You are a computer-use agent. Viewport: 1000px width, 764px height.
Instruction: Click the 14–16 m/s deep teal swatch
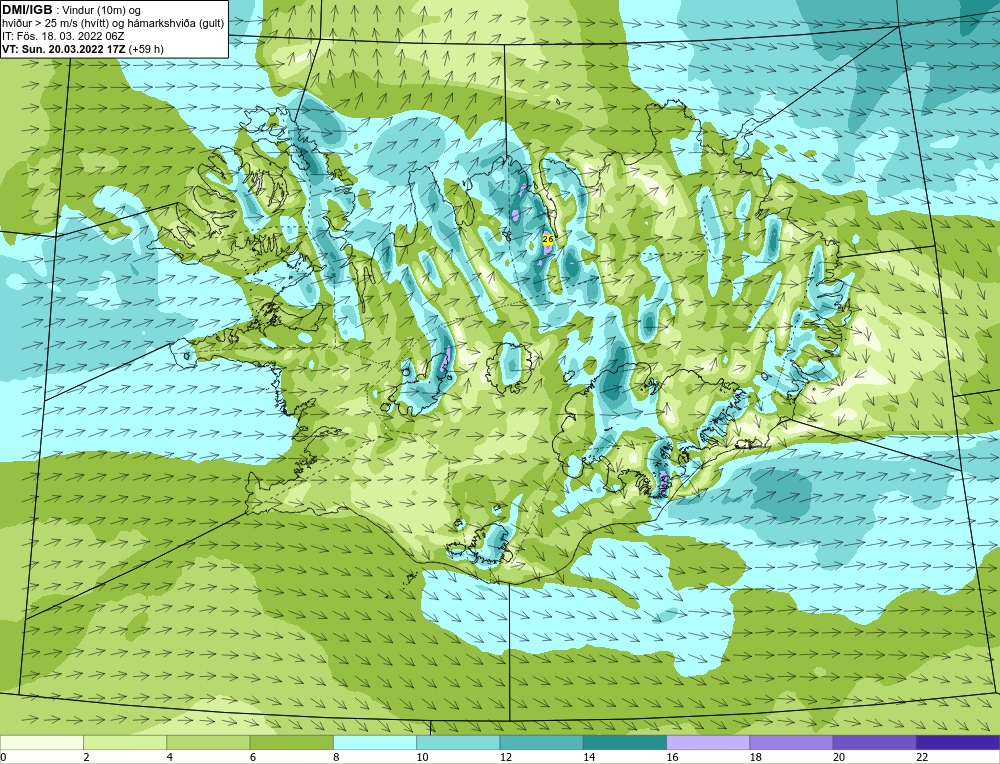pos(625,742)
